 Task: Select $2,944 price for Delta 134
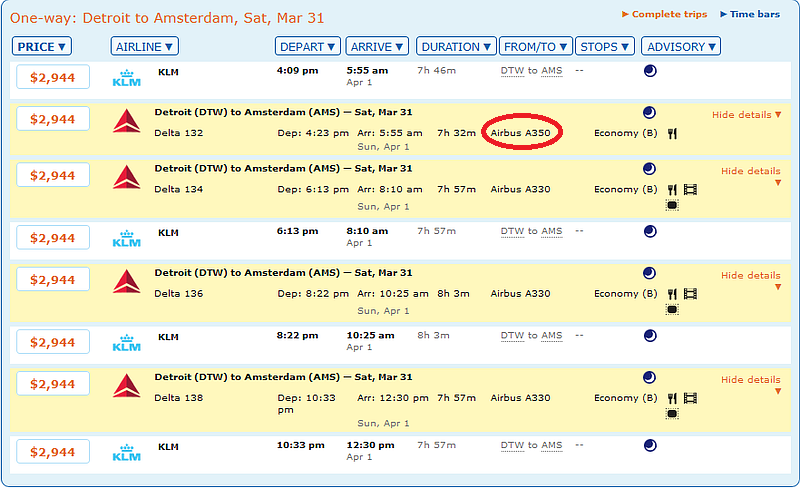[53, 175]
